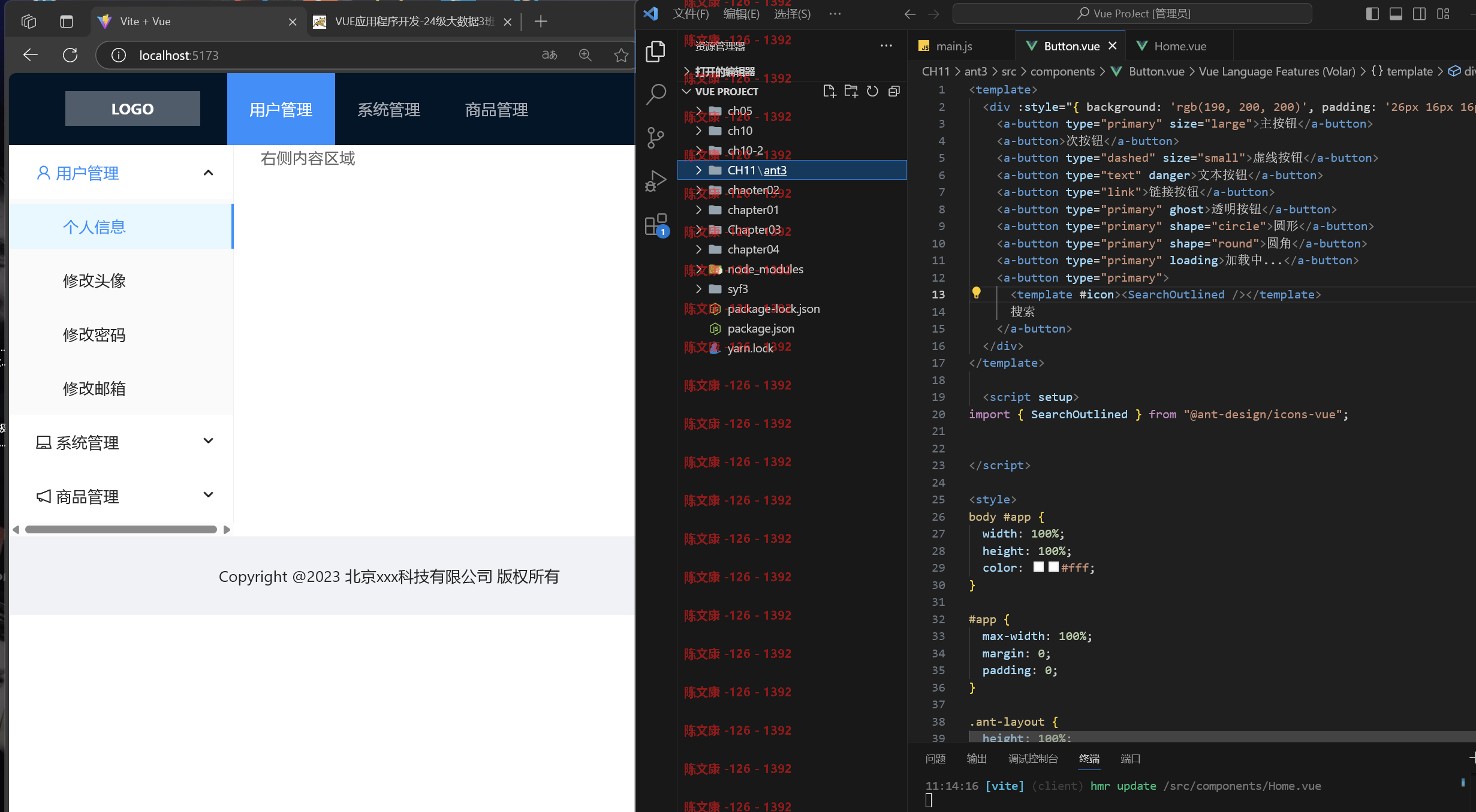Click the lightbulb quick fix icon
Screen dimensions: 1476x812
pyautogui.click(x=976, y=293)
